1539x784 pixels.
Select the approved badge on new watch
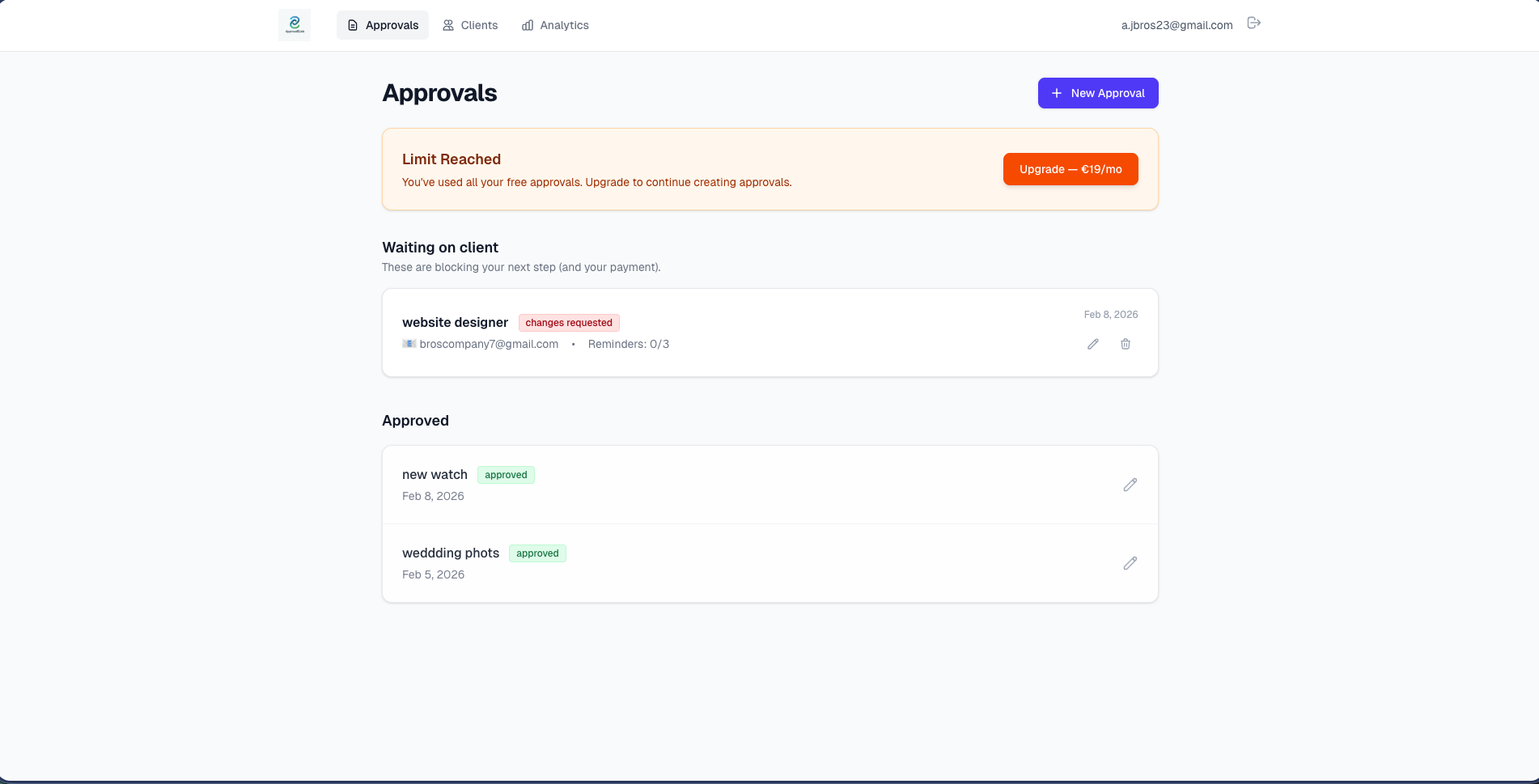(505, 475)
